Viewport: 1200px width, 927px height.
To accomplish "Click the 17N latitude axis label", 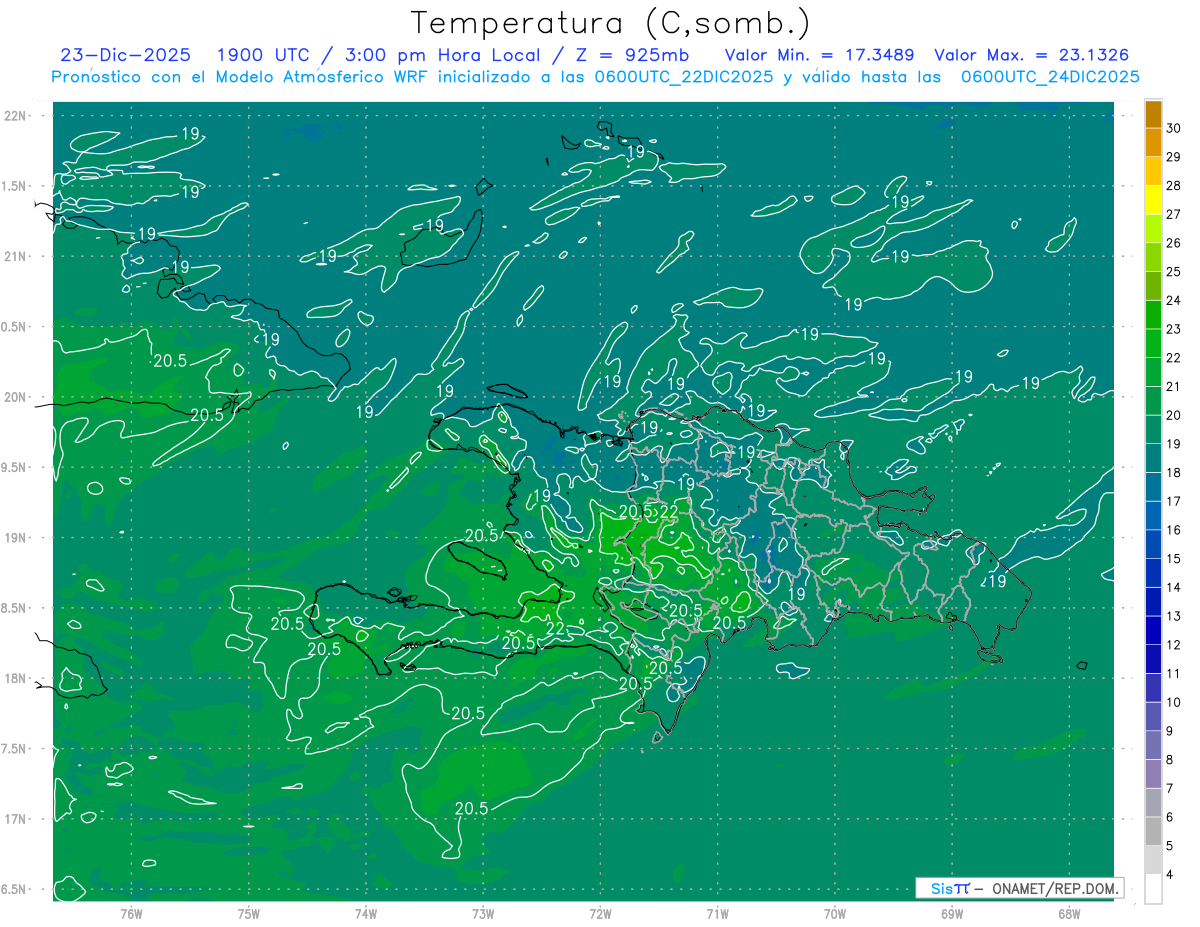I will pyautogui.click(x=17, y=819).
